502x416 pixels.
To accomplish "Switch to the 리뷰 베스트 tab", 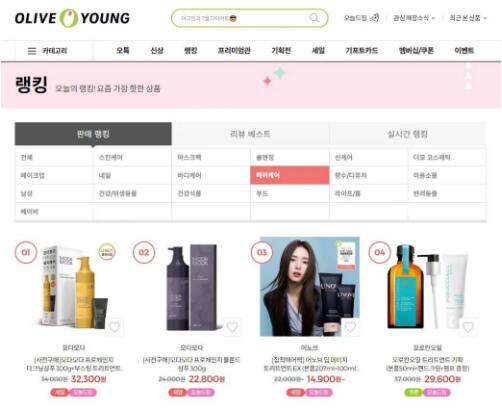I will (x=250, y=134).
